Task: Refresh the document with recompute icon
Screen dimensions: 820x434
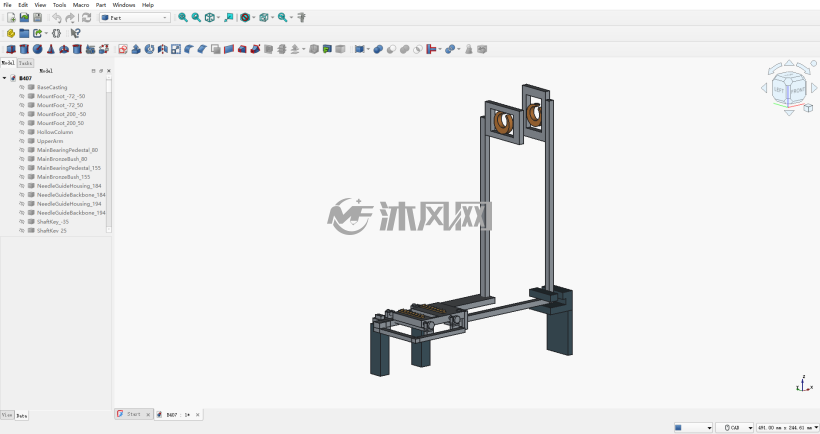Action: (86, 17)
